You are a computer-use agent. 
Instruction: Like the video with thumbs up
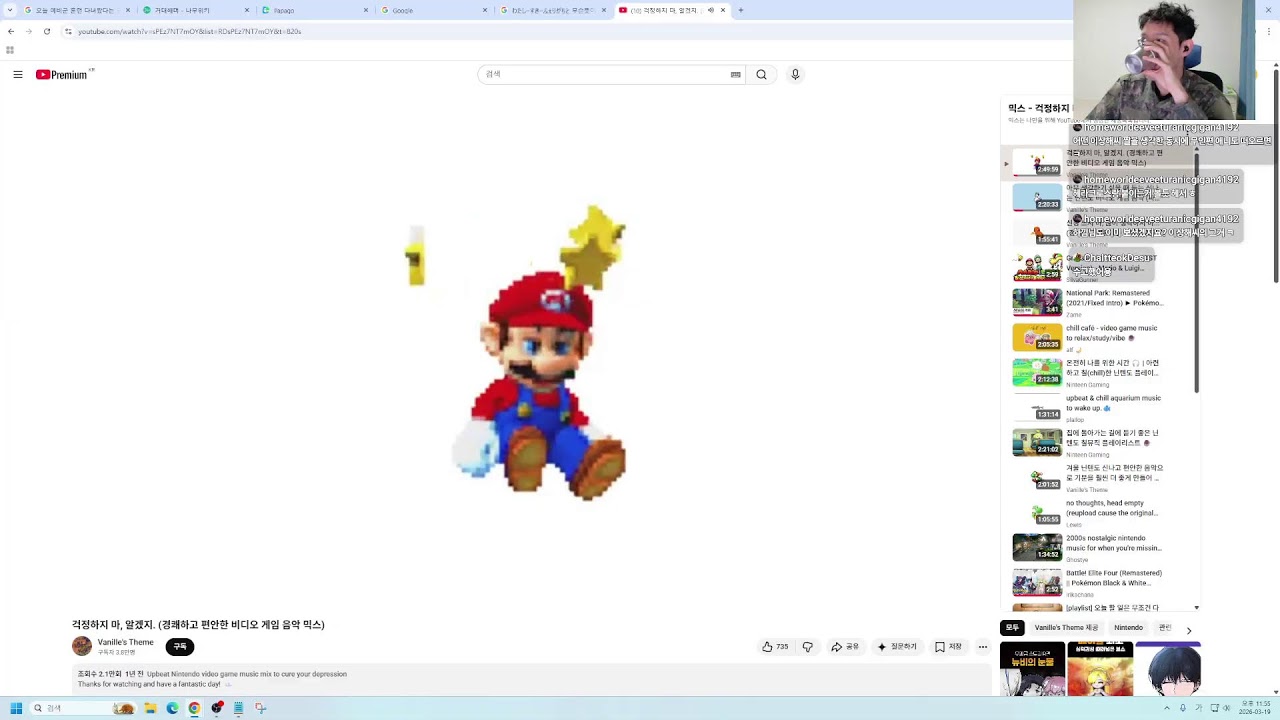click(775, 647)
